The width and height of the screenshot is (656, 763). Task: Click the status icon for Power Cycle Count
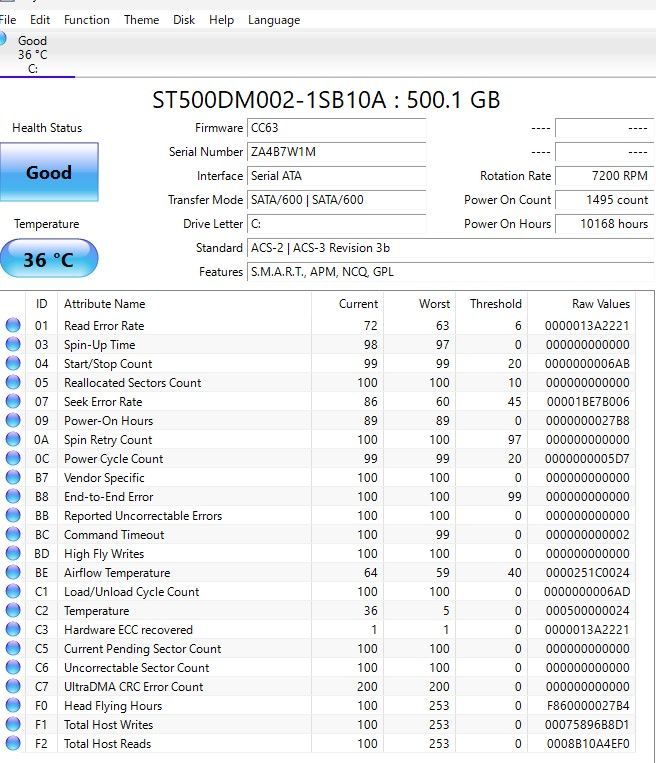click(13, 458)
